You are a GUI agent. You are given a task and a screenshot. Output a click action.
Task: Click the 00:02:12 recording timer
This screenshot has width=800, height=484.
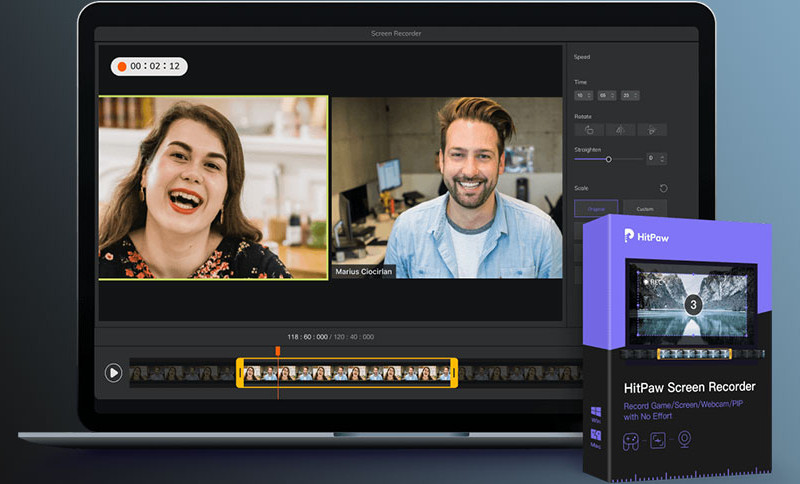149,66
